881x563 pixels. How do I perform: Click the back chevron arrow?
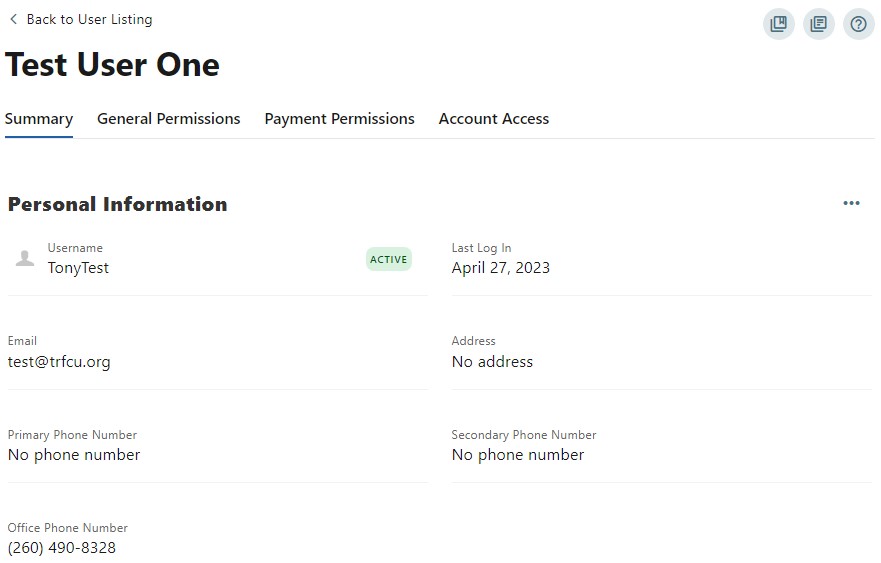tap(13, 19)
